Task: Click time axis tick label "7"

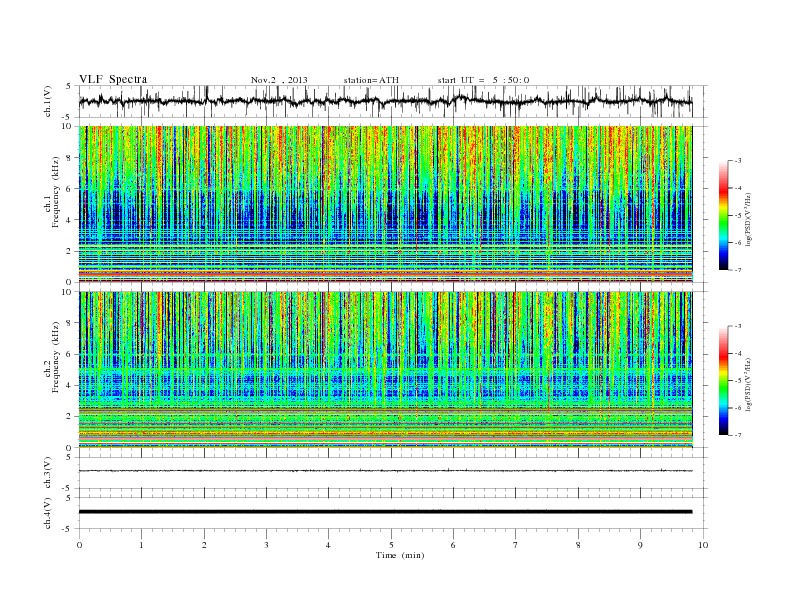Action: coord(516,545)
